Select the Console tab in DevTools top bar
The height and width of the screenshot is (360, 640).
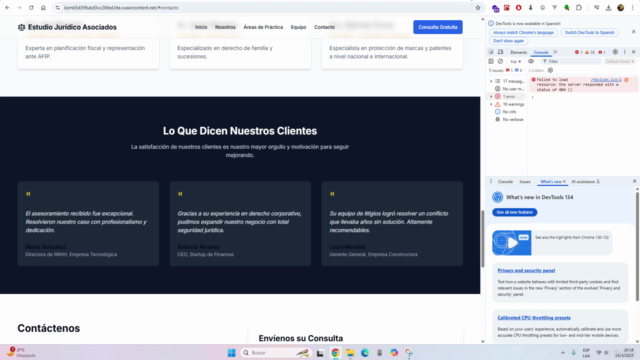[541, 52]
